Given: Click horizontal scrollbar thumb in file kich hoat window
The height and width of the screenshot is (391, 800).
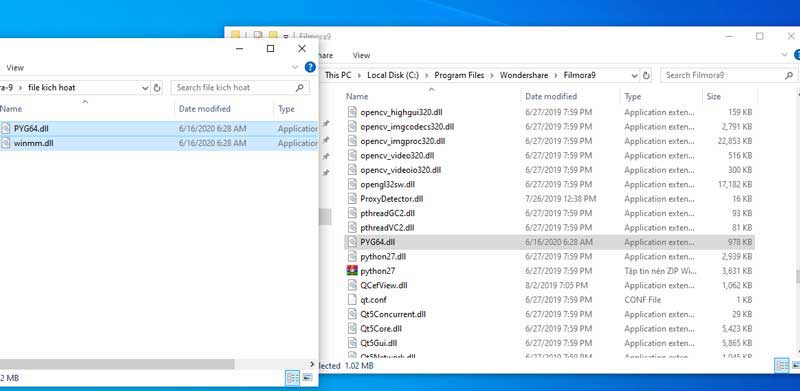Looking at the screenshot, I should (117, 364).
